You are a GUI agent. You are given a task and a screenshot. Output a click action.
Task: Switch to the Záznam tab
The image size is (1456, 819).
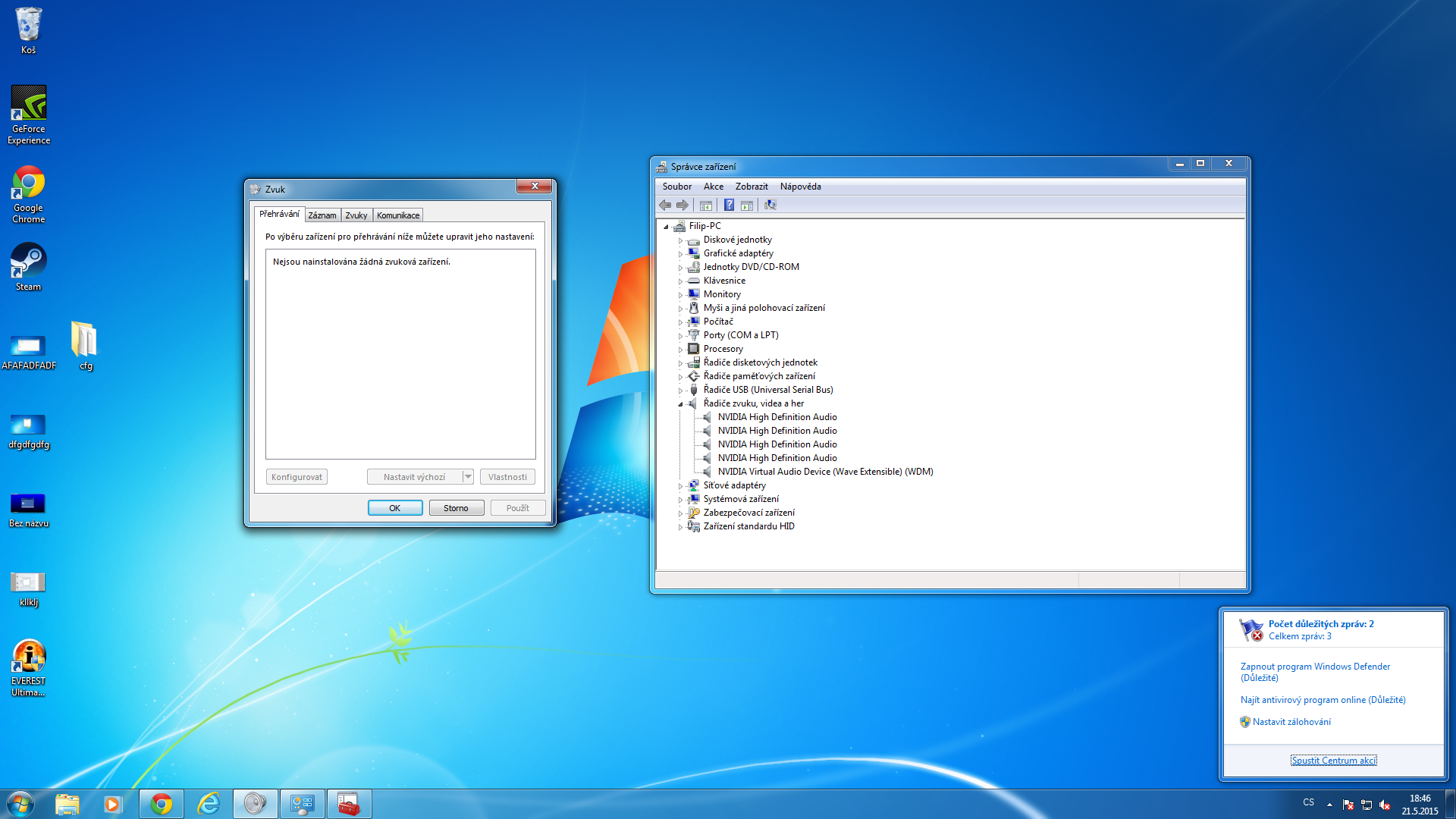tap(322, 215)
